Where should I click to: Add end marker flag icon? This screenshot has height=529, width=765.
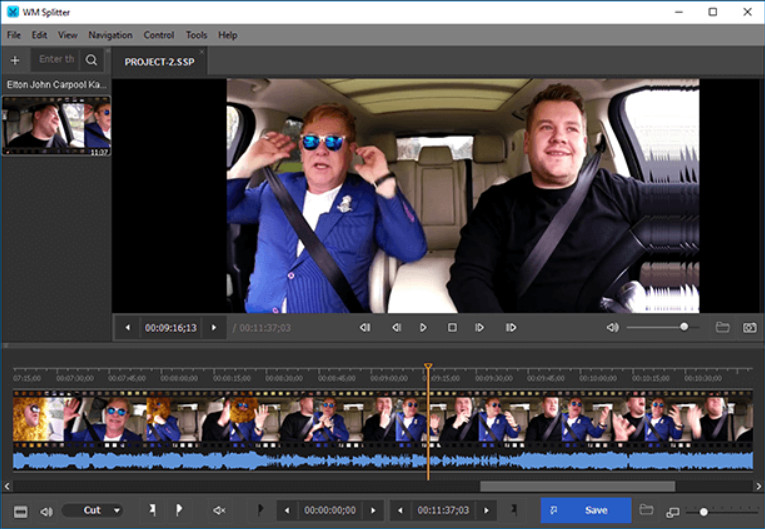click(x=179, y=510)
